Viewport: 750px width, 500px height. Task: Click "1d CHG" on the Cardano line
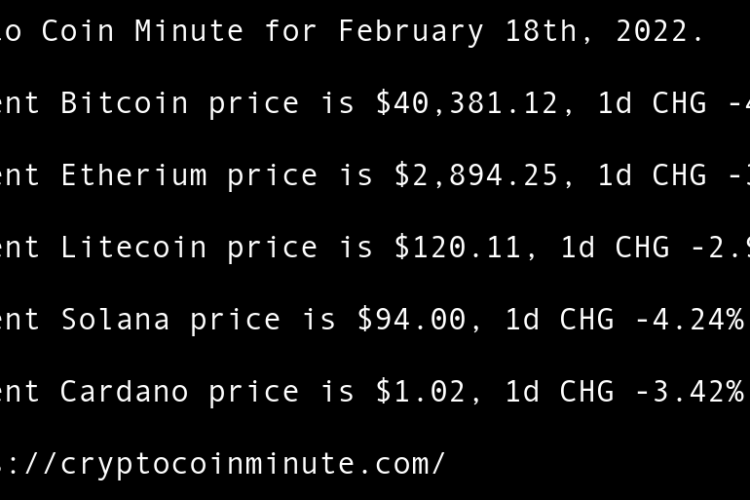pyautogui.click(x=560, y=391)
